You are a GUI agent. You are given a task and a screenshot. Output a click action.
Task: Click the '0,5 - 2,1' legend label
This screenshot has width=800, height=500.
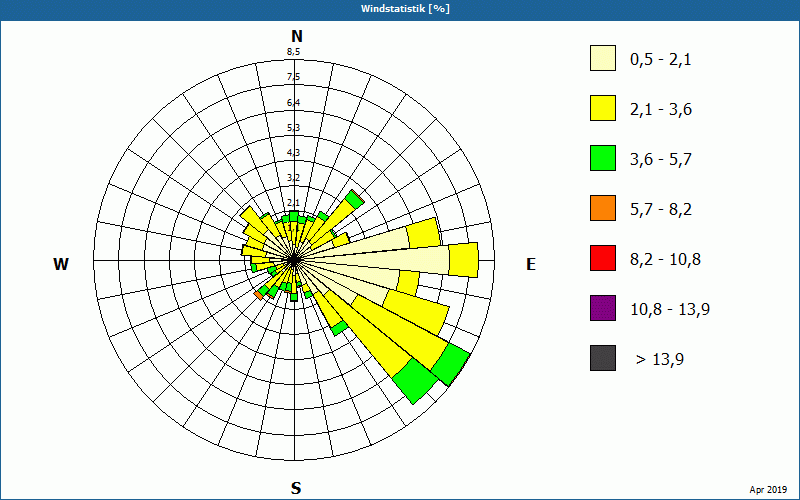point(661,60)
